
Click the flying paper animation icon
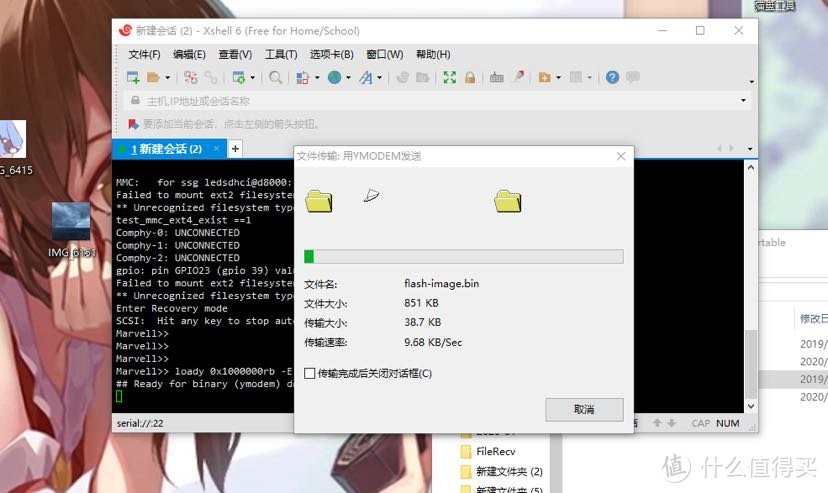click(x=371, y=195)
